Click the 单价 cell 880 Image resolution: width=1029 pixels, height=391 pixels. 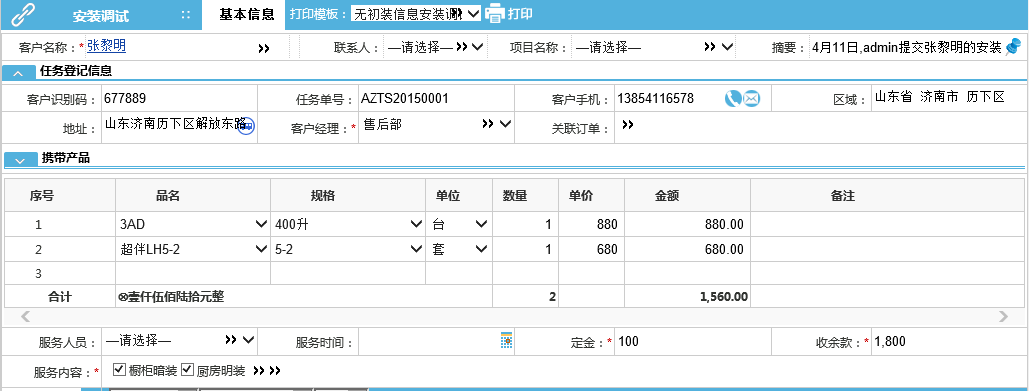[x=591, y=224]
